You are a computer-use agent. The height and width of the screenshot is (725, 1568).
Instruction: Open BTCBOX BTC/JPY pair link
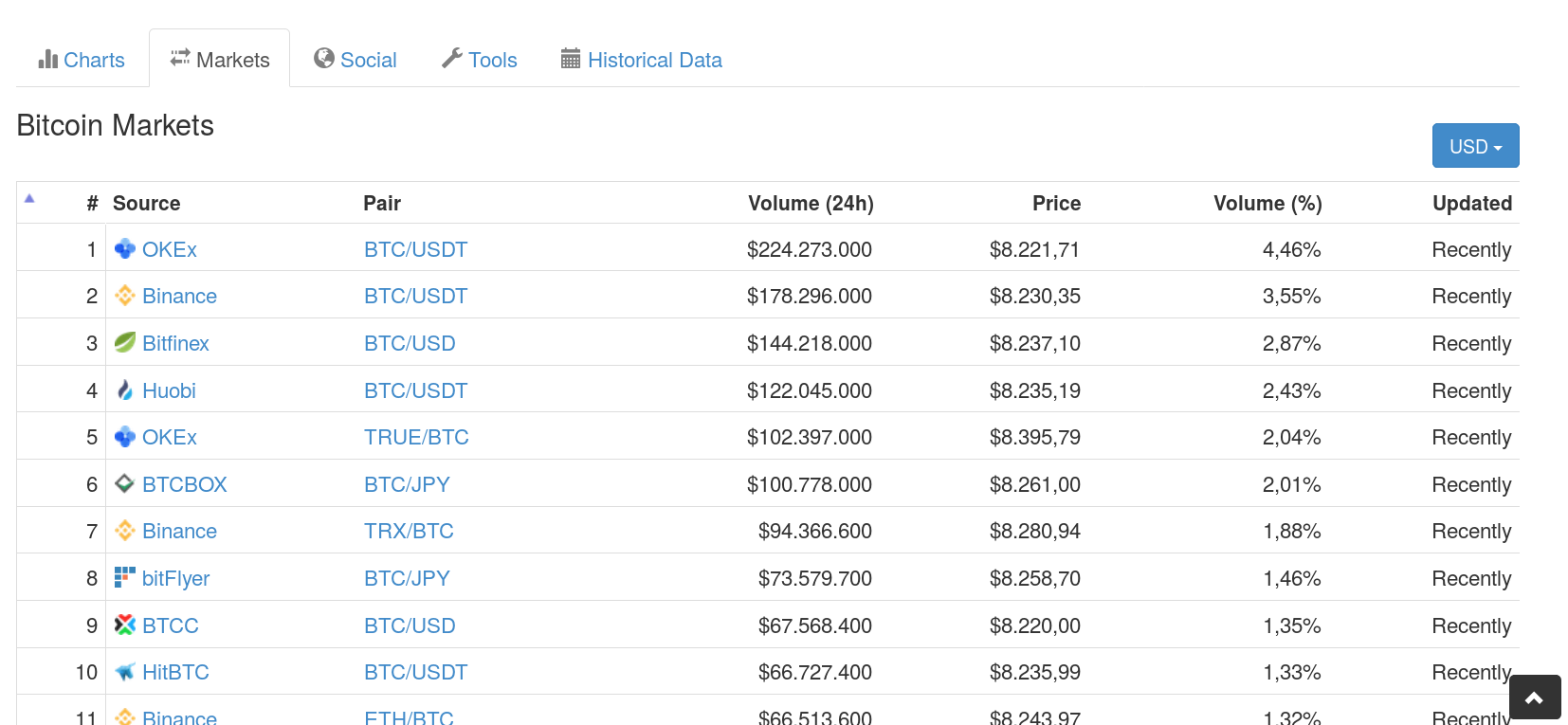407,484
